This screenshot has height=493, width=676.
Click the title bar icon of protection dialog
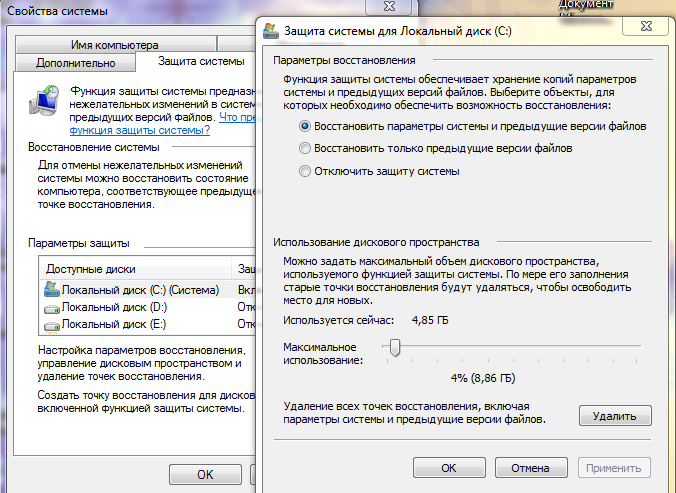[271, 31]
